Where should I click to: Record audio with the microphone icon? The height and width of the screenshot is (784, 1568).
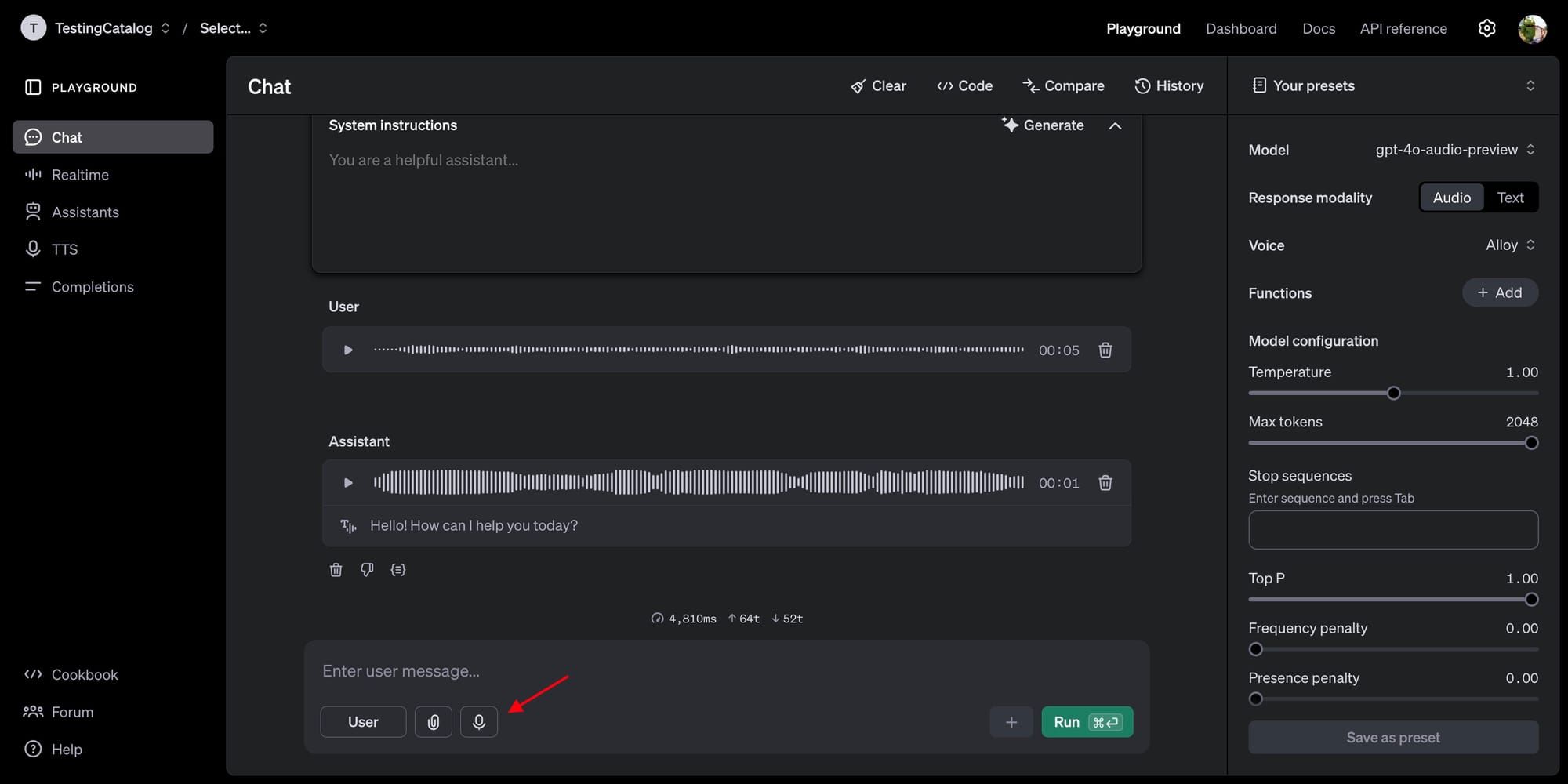pos(479,721)
